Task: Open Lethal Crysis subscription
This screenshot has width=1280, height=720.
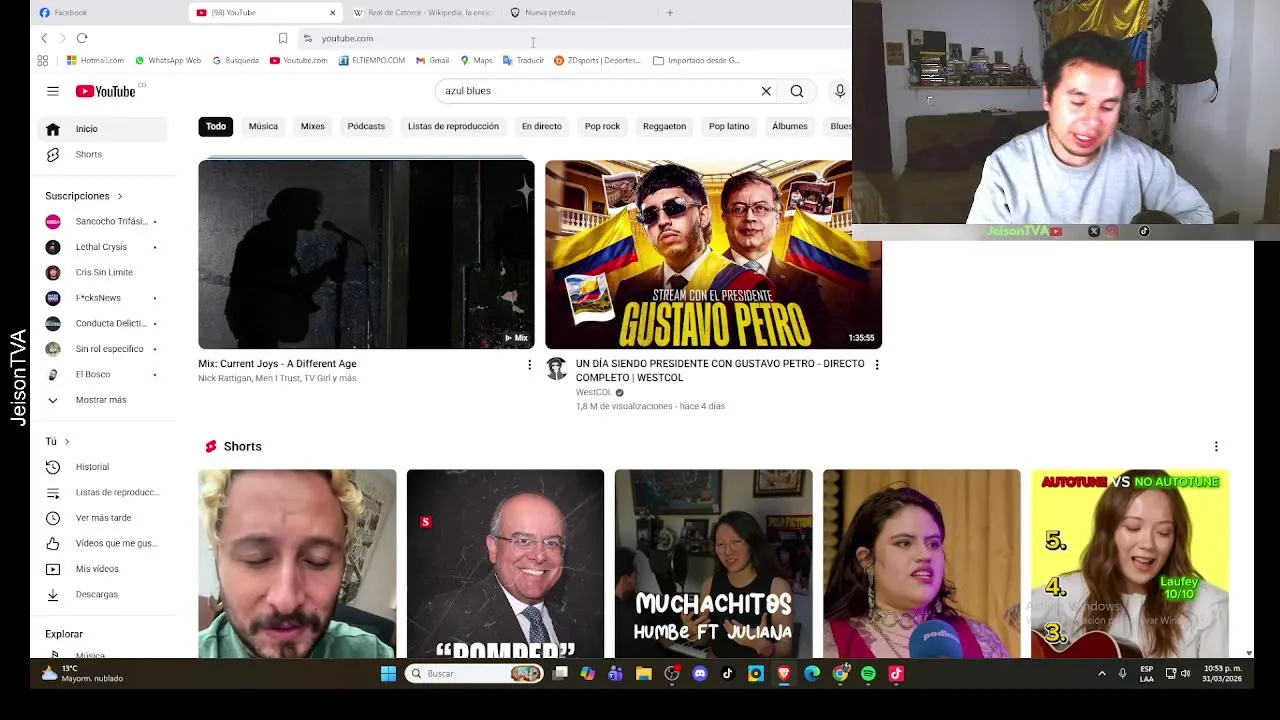Action: [102, 247]
